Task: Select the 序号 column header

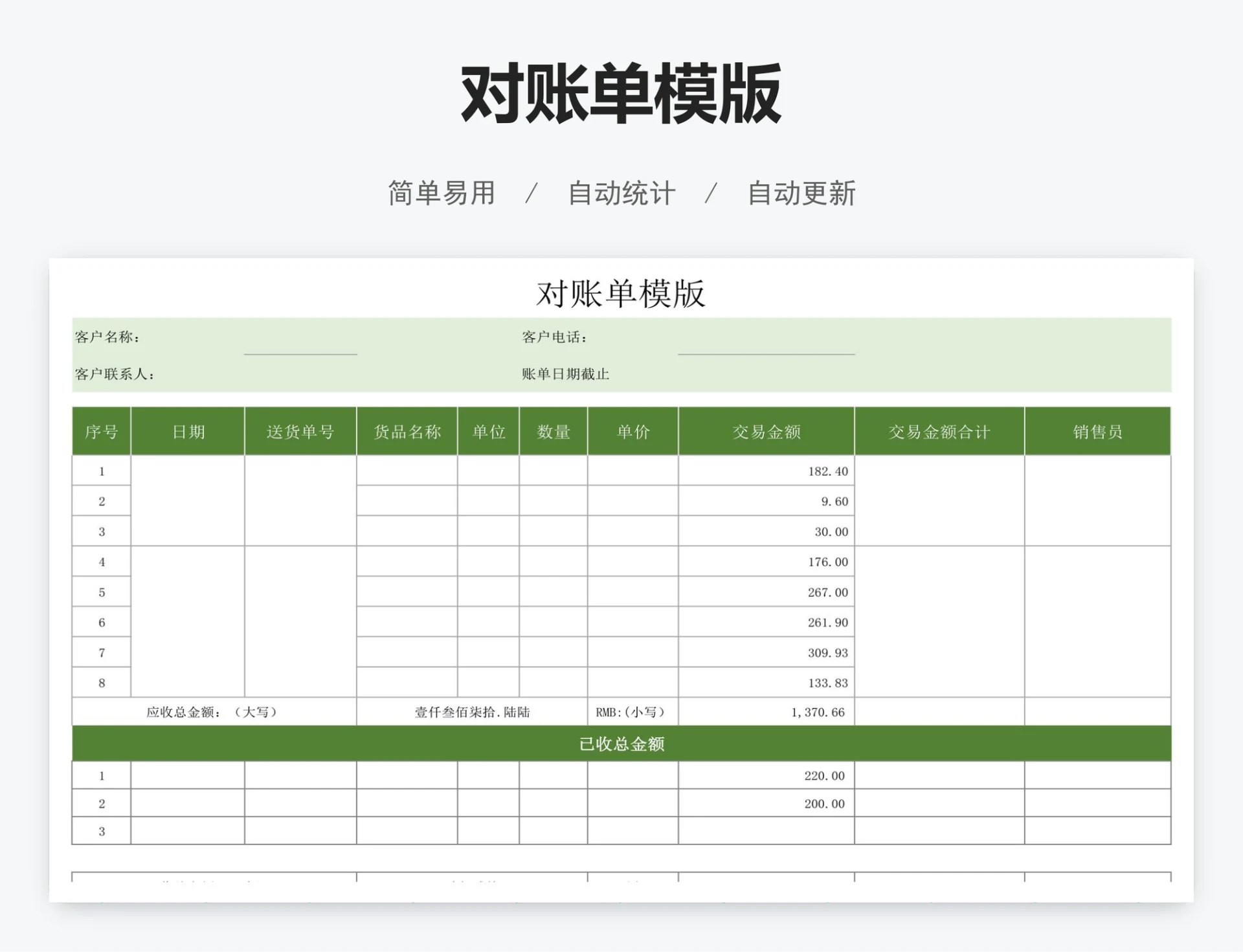Action: (101, 431)
